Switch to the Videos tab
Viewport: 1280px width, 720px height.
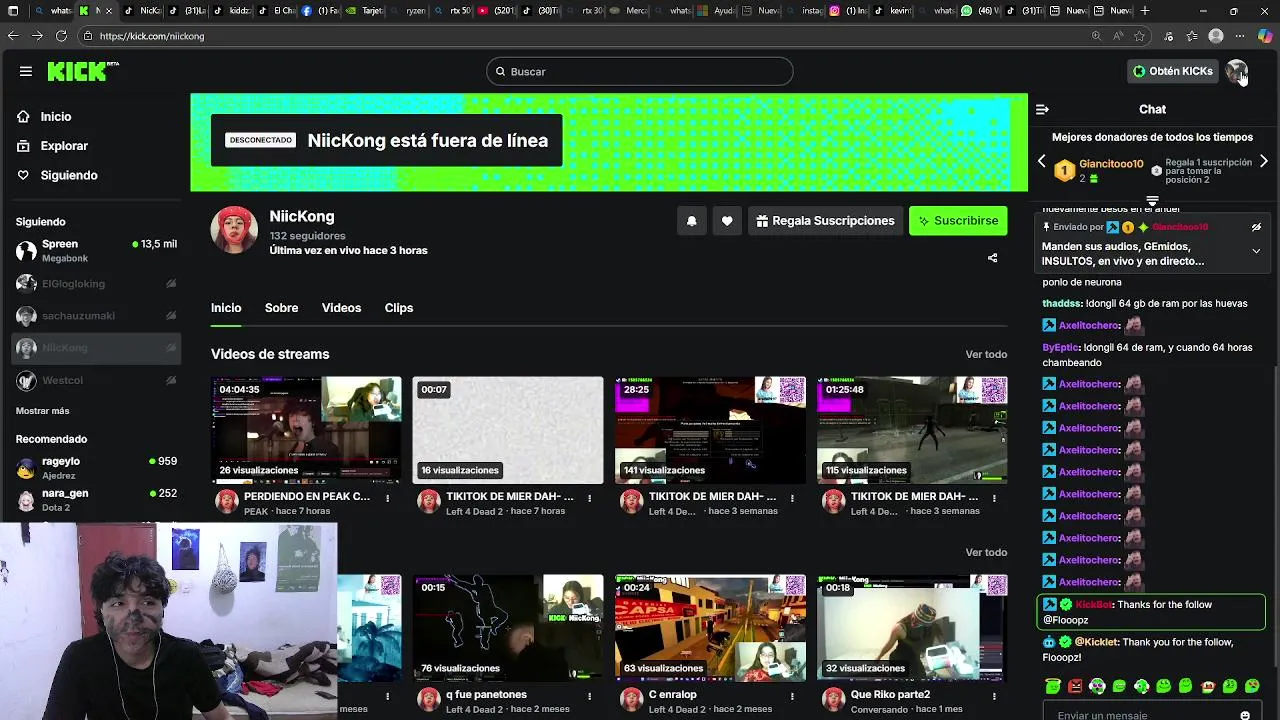(x=341, y=308)
